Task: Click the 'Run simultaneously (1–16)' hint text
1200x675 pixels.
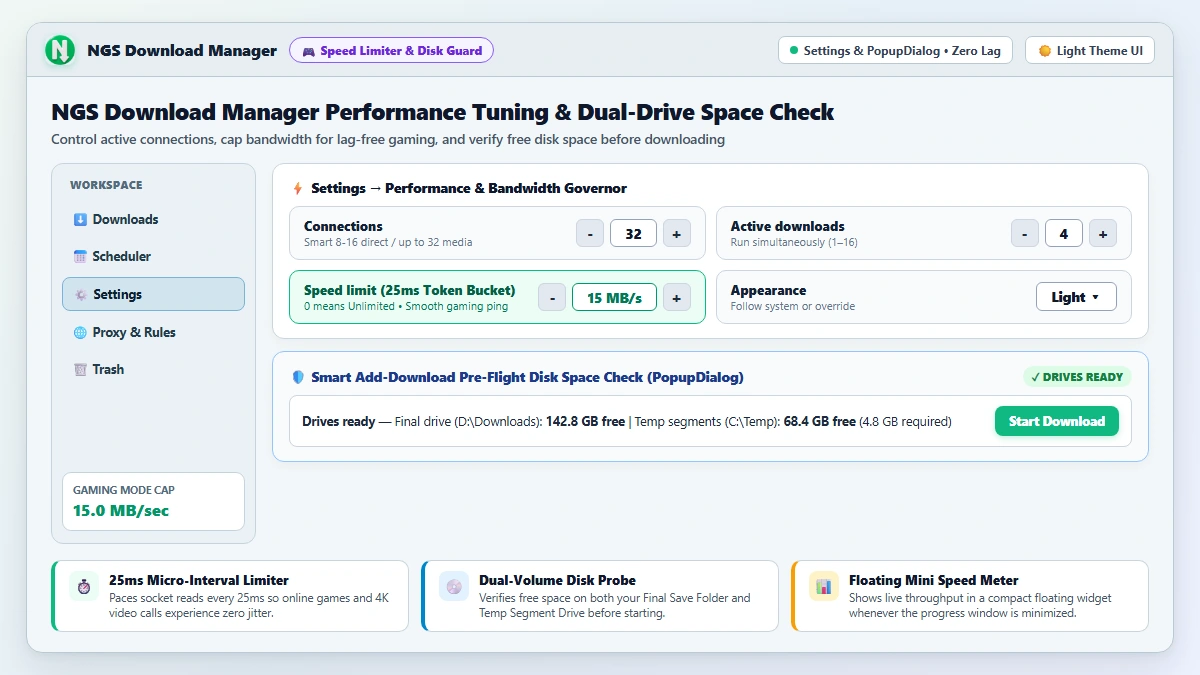Action: click(794, 242)
